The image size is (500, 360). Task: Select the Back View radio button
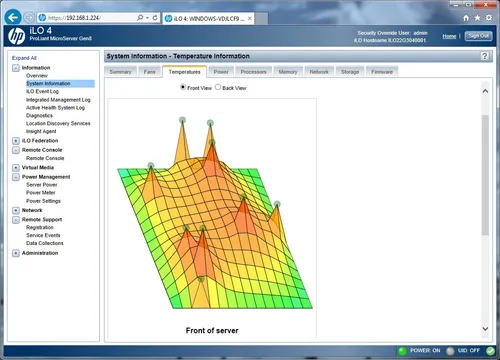coord(218,87)
